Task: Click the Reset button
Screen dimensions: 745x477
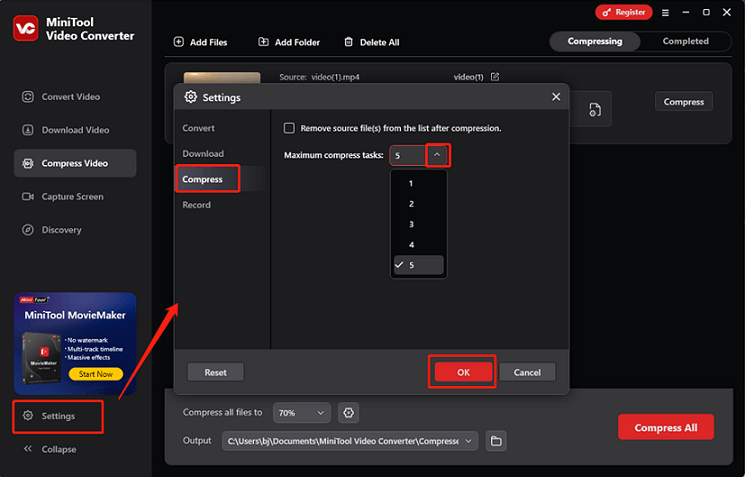Action: pyautogui.click(x=216, y=372)
